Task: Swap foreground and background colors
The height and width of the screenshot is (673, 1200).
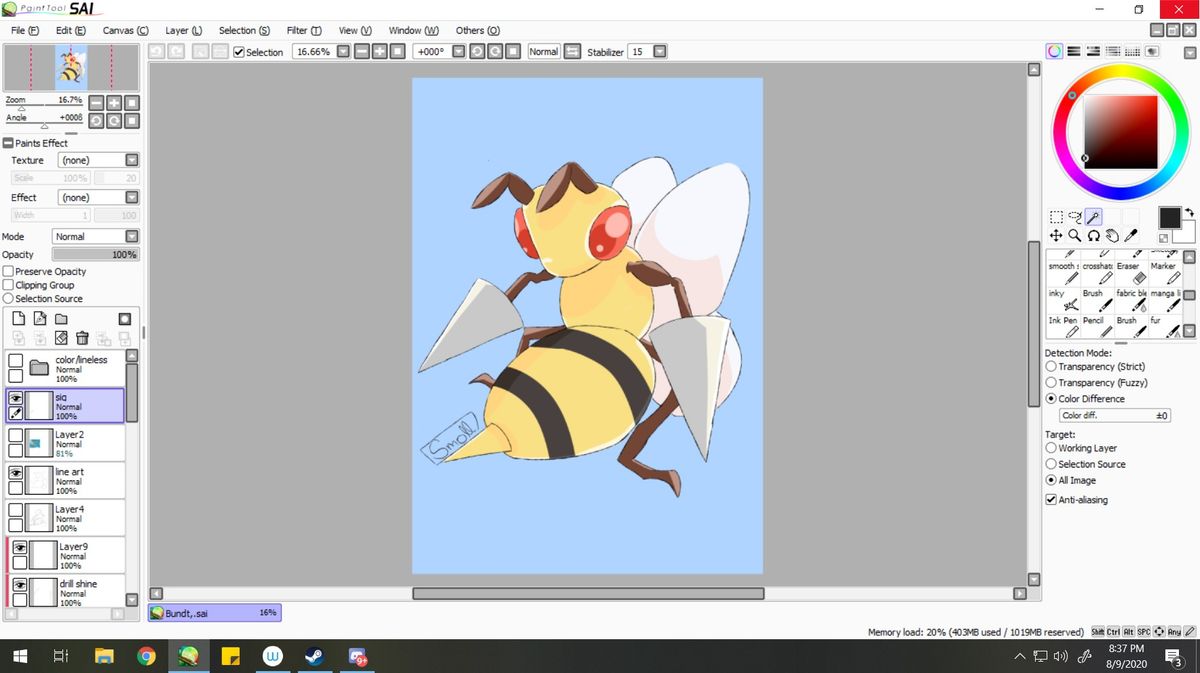Action: (1190, 212)
